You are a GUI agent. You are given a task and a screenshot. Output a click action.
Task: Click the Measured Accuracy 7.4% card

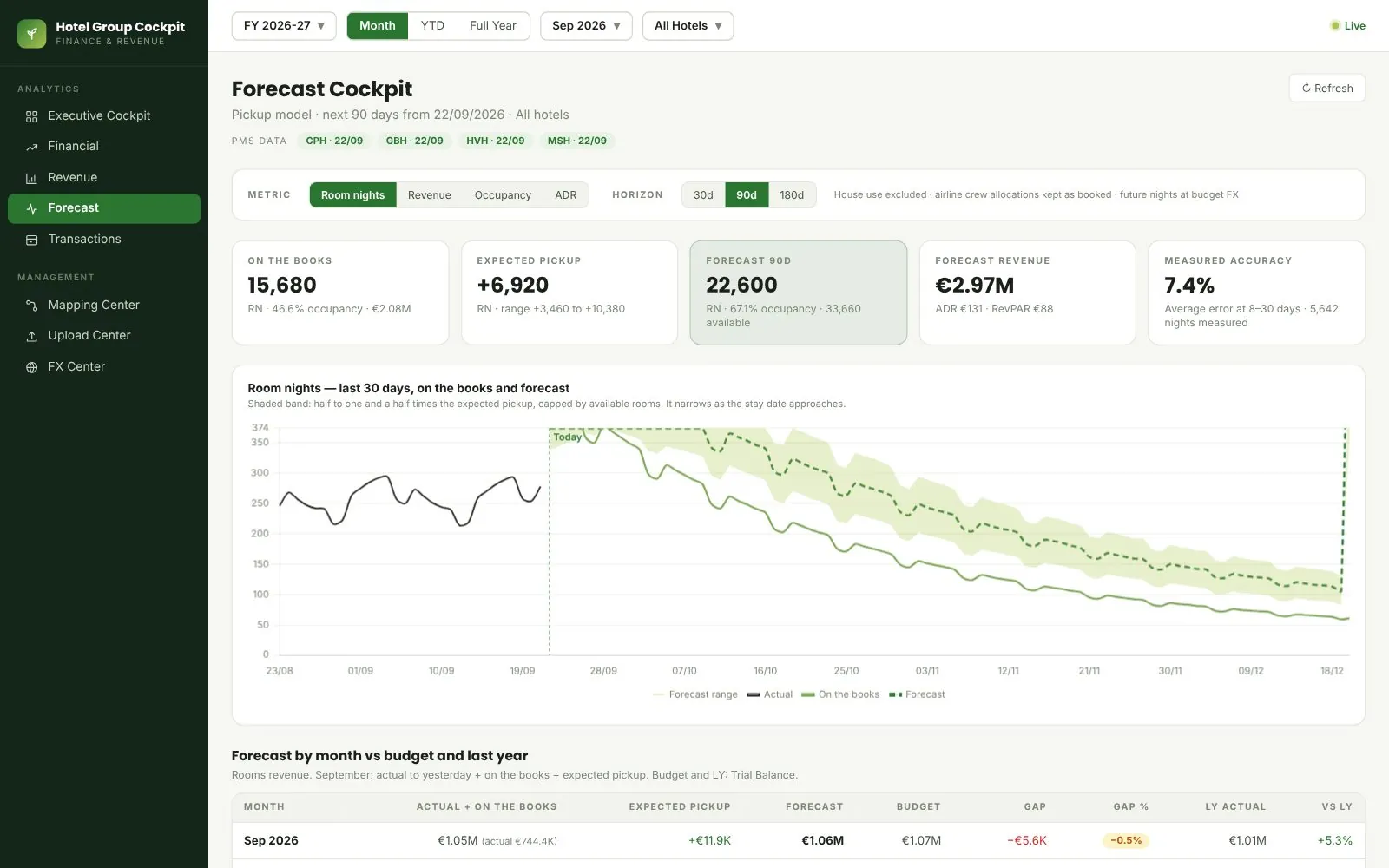click(1257, 293)
